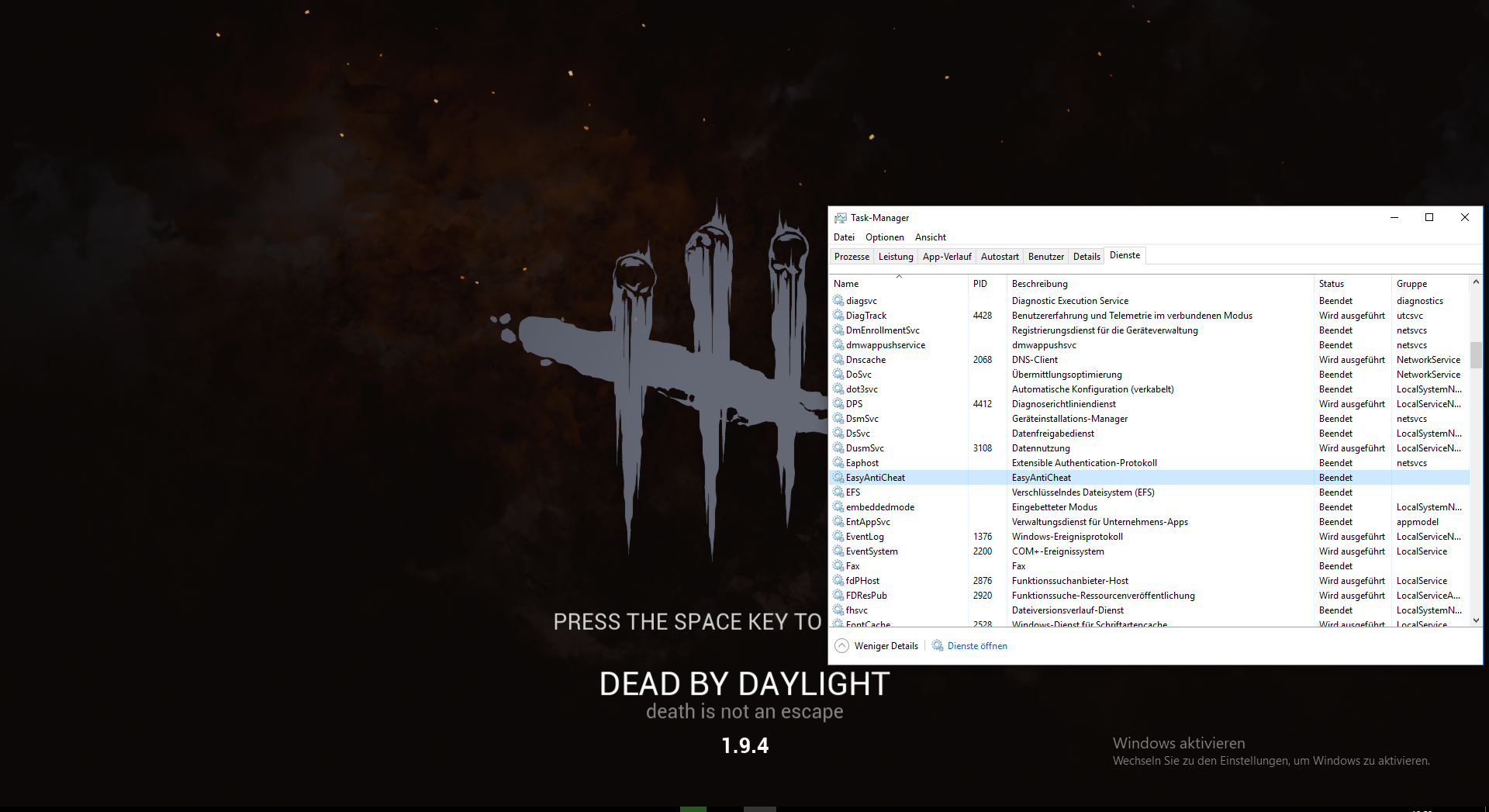1489x812 pixels.
Task: Select the Dienste tab
Action: 1125,255
